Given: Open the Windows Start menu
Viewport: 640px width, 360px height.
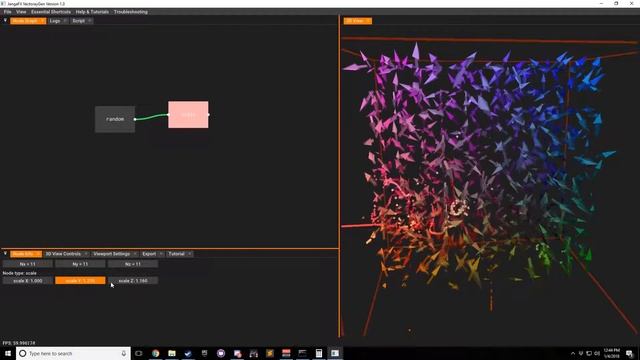Looking at the screenshot, I should pyautogui.click(x=8, y=353).
